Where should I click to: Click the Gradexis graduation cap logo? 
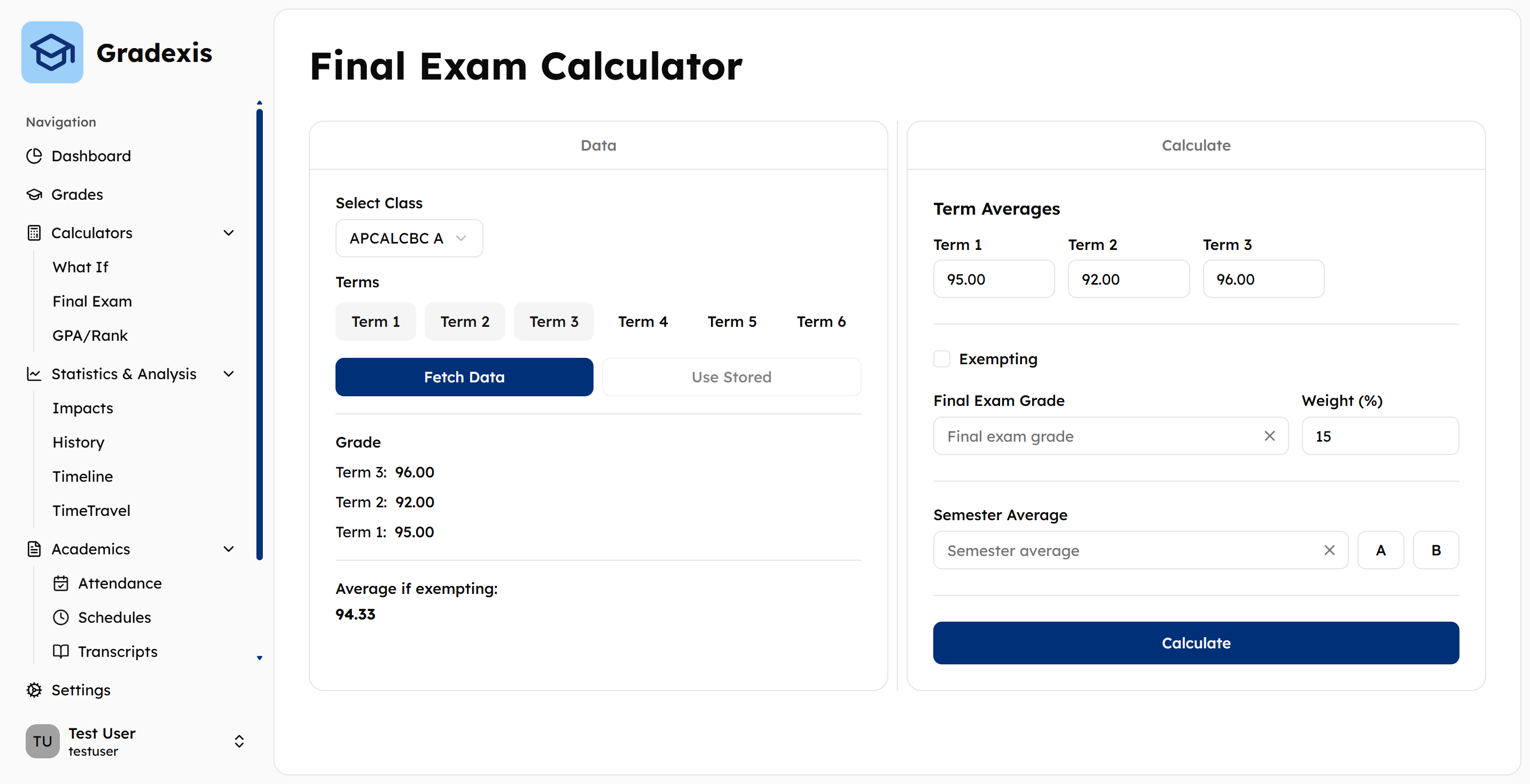[52, 52]
